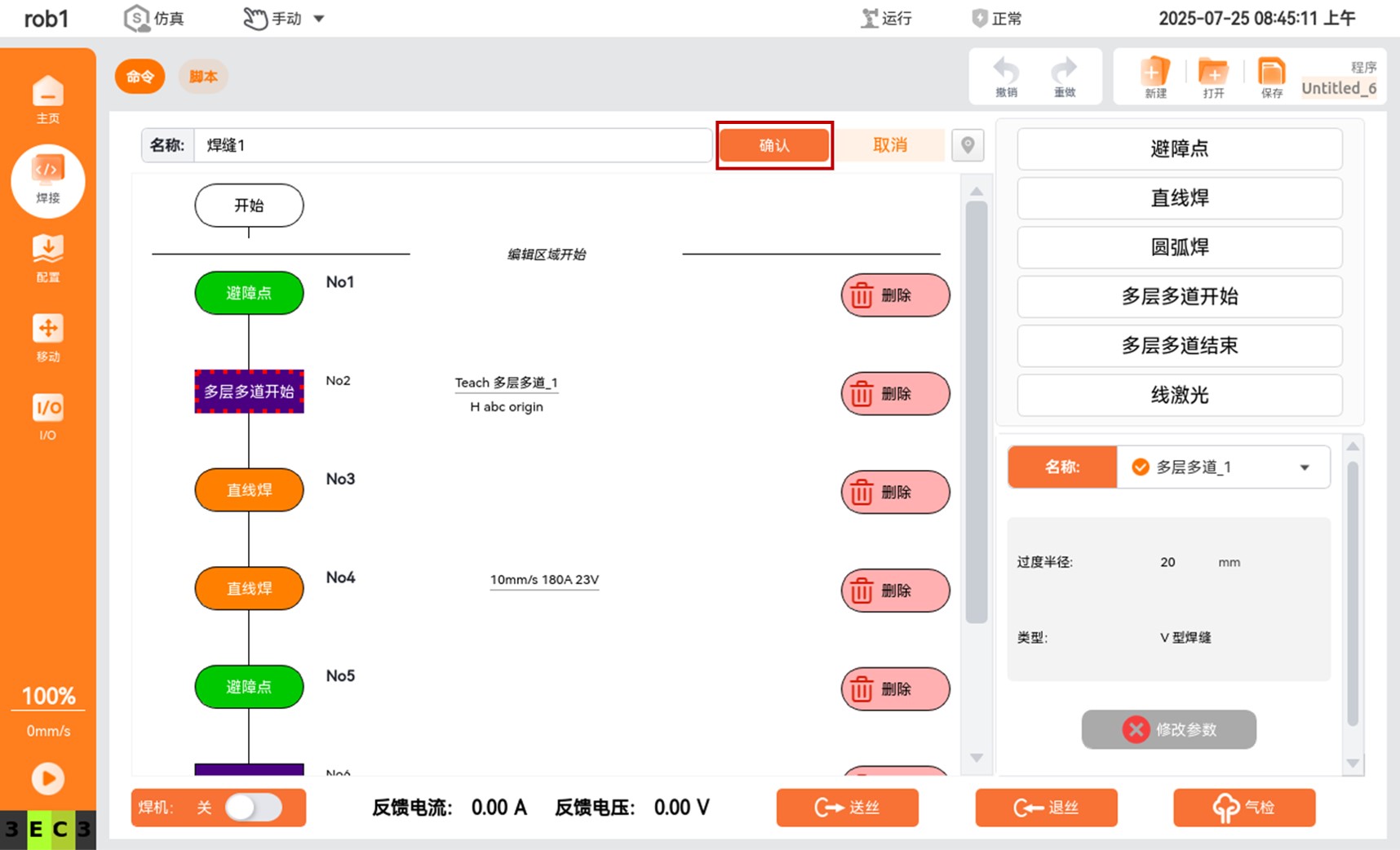1400x850 pixels.
Task: Add a 线激光 command
Action: (x=1179, y=395)
